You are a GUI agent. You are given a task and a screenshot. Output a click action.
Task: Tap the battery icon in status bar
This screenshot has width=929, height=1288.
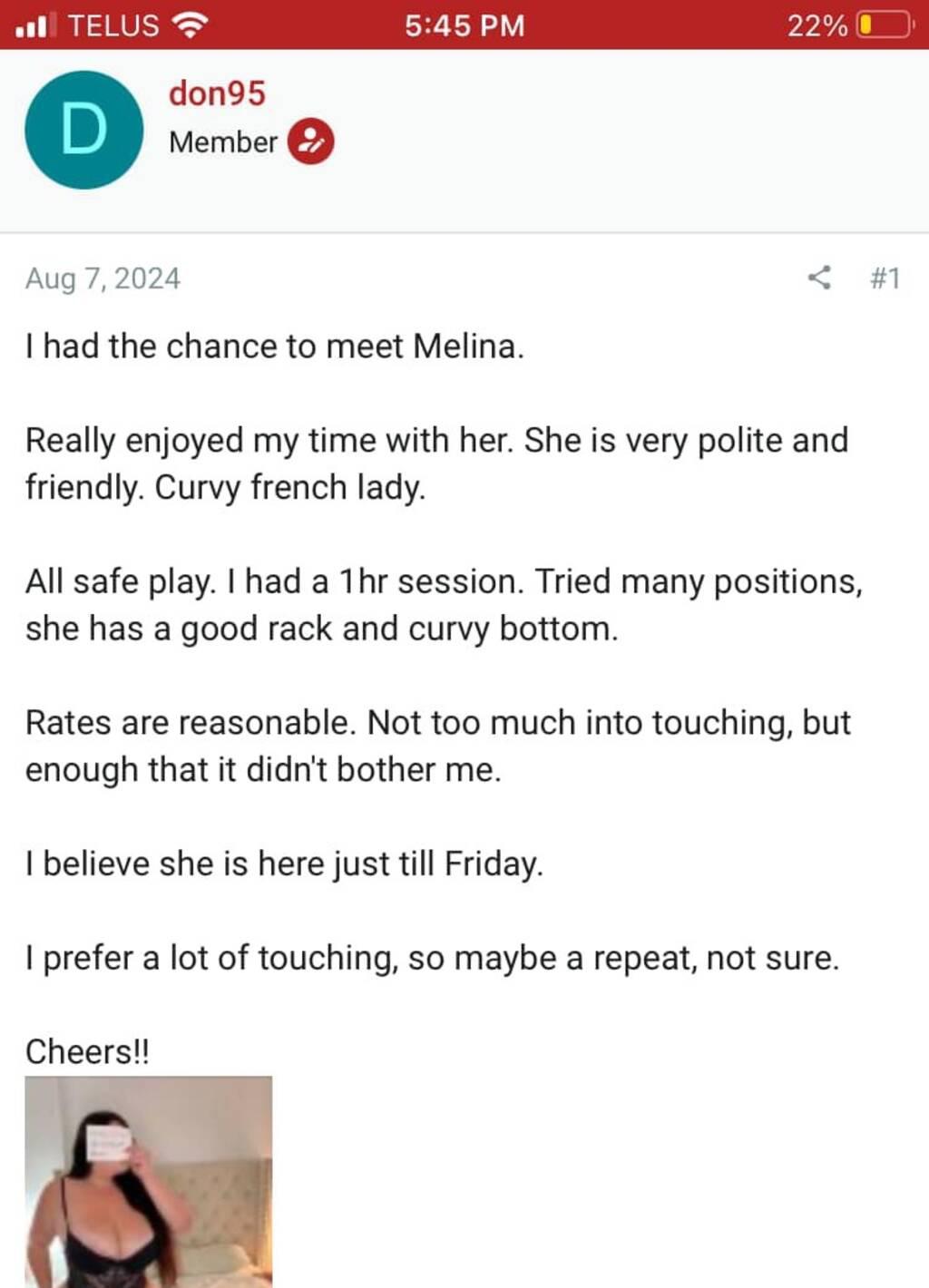[885, 25]
